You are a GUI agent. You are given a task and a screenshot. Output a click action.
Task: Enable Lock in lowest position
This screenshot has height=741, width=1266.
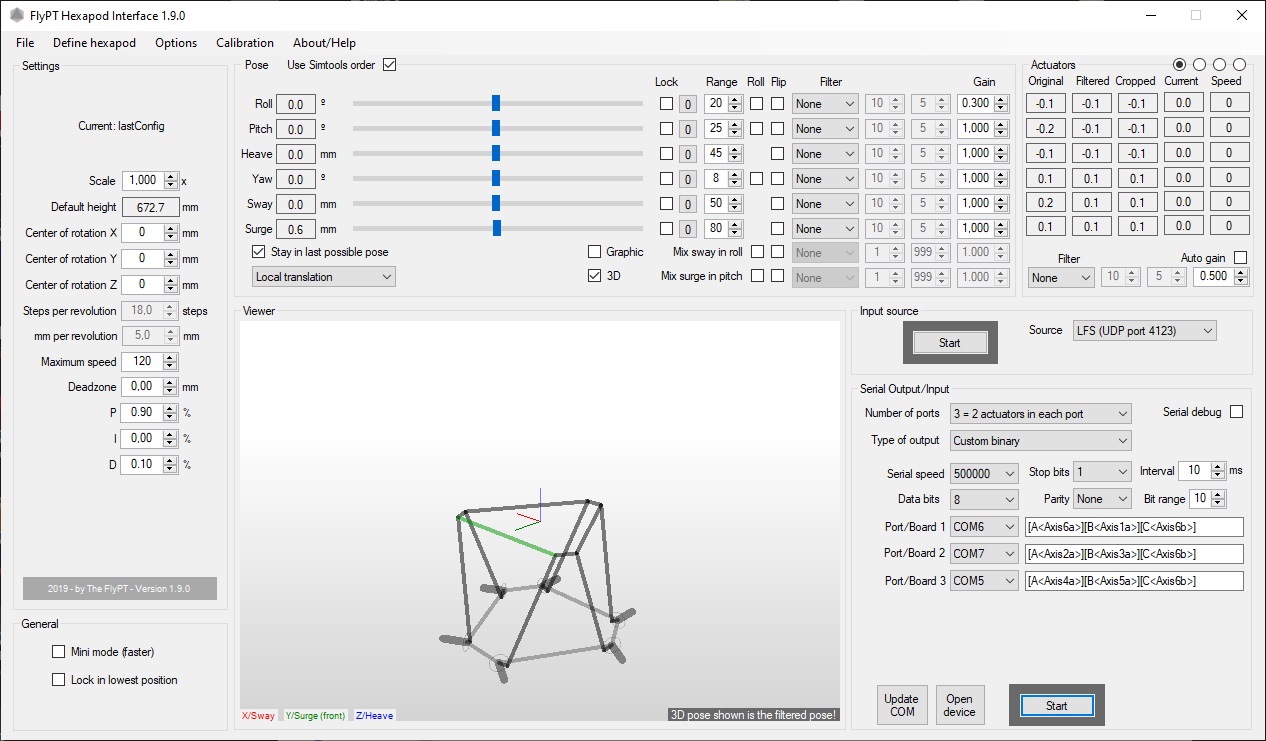pos(59,680)
